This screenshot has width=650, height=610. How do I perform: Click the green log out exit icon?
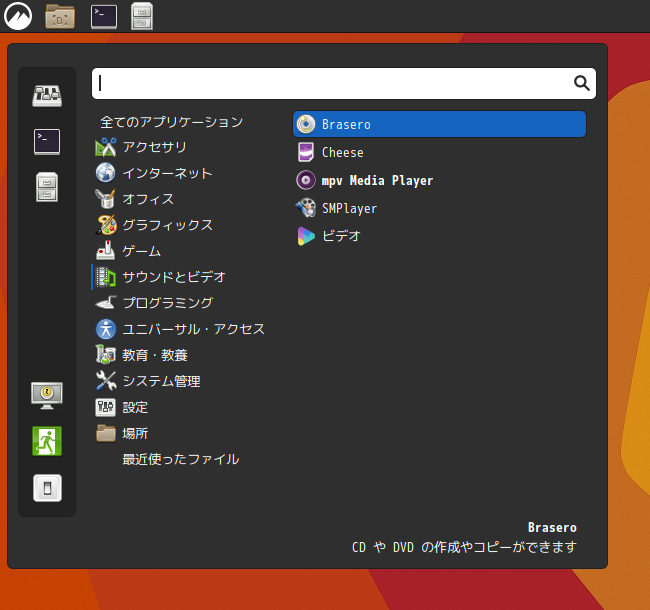[x=47, y=441]
